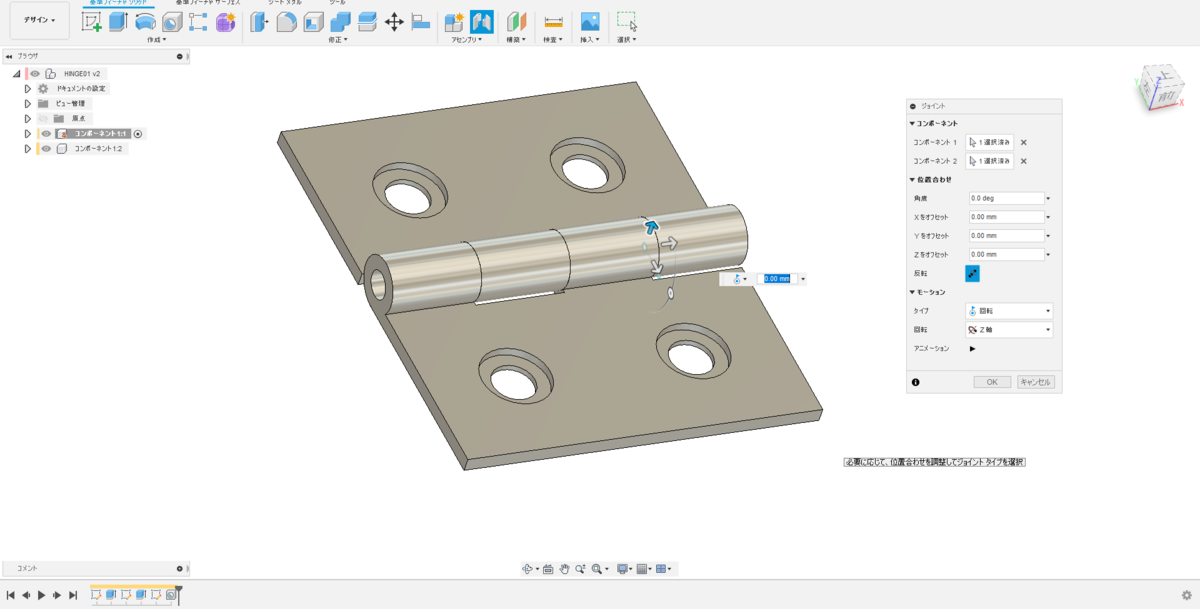
Task: Click the timeline Play button
Action: tap(41, 595)
